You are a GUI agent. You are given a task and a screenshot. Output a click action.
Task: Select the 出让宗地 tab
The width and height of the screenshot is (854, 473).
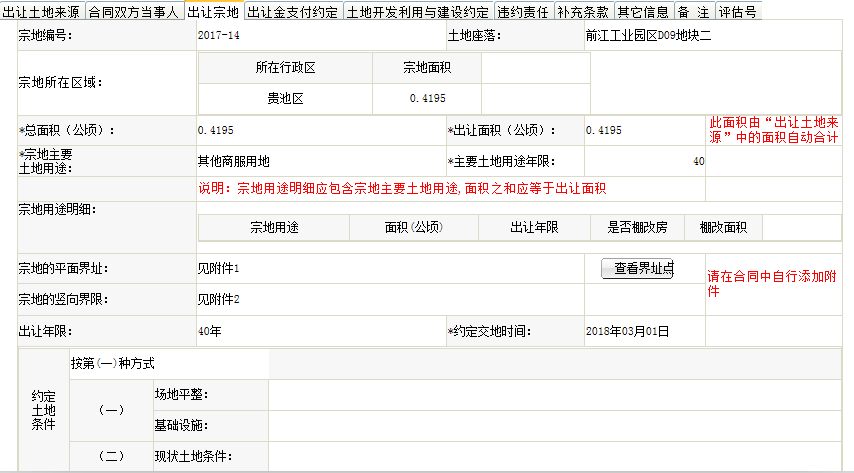(x=213, y=12)
